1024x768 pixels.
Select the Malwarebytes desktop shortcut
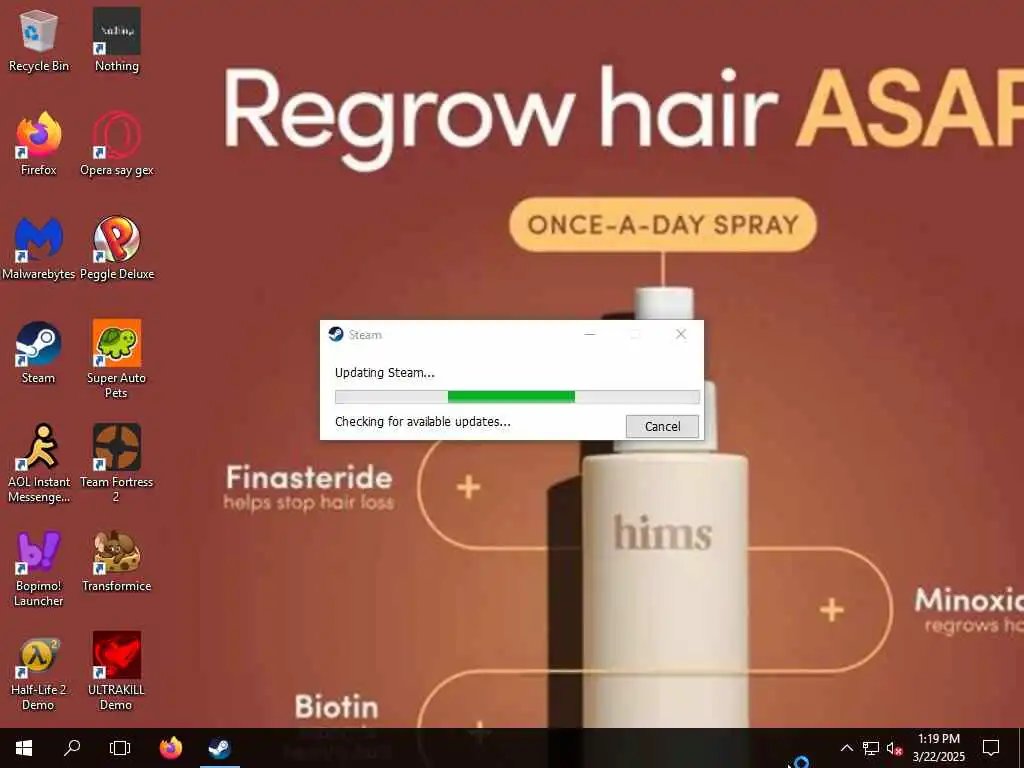coord(39,248)
